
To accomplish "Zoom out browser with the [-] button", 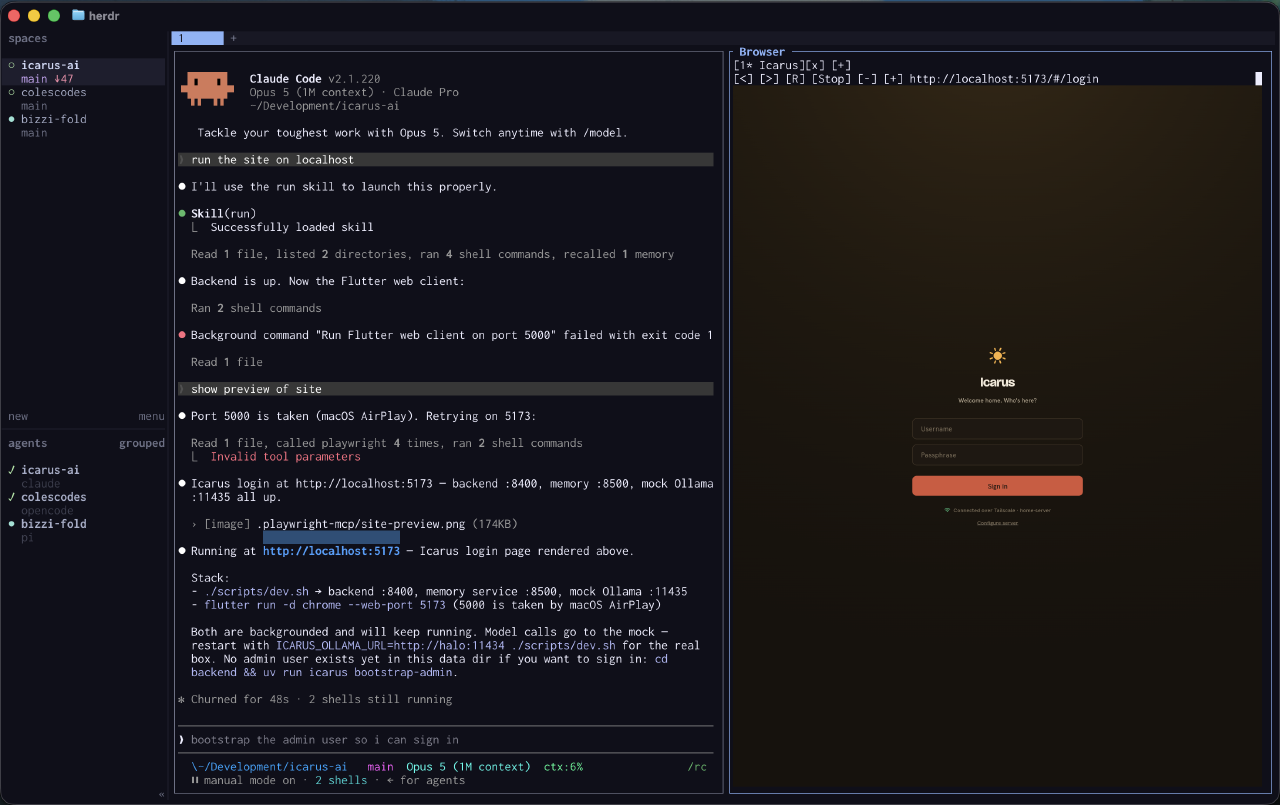I will pyautogui.click(x=867, y=79).
